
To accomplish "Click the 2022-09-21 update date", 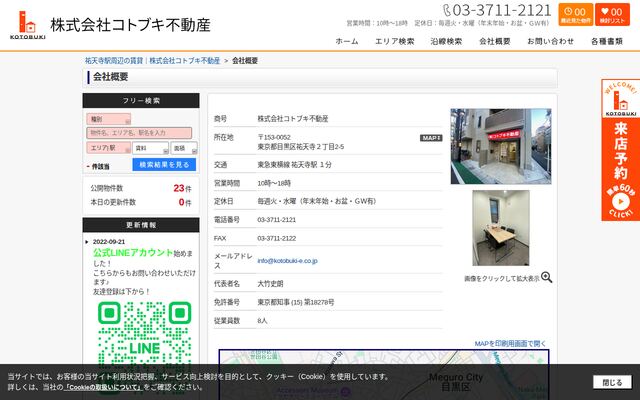I will click(x=109, y=242).
